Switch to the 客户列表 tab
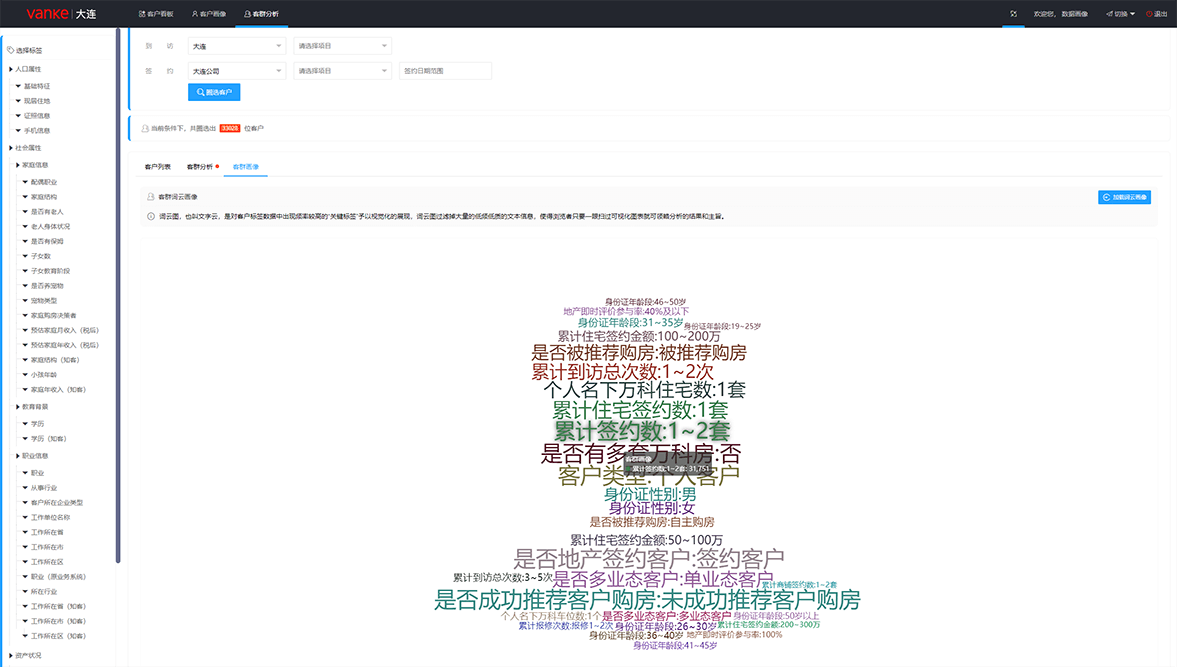Viewport: 1177px width, 667px height. click(157, 167)
